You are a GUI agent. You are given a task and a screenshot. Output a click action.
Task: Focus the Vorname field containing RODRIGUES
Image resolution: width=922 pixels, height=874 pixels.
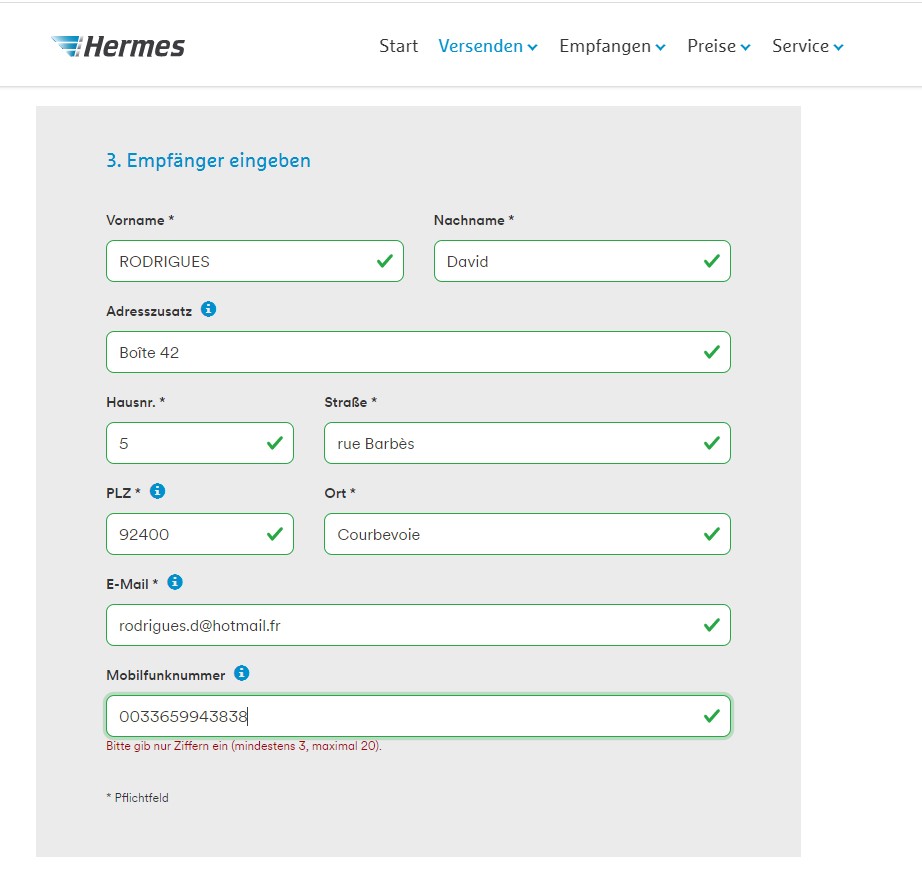255,261
